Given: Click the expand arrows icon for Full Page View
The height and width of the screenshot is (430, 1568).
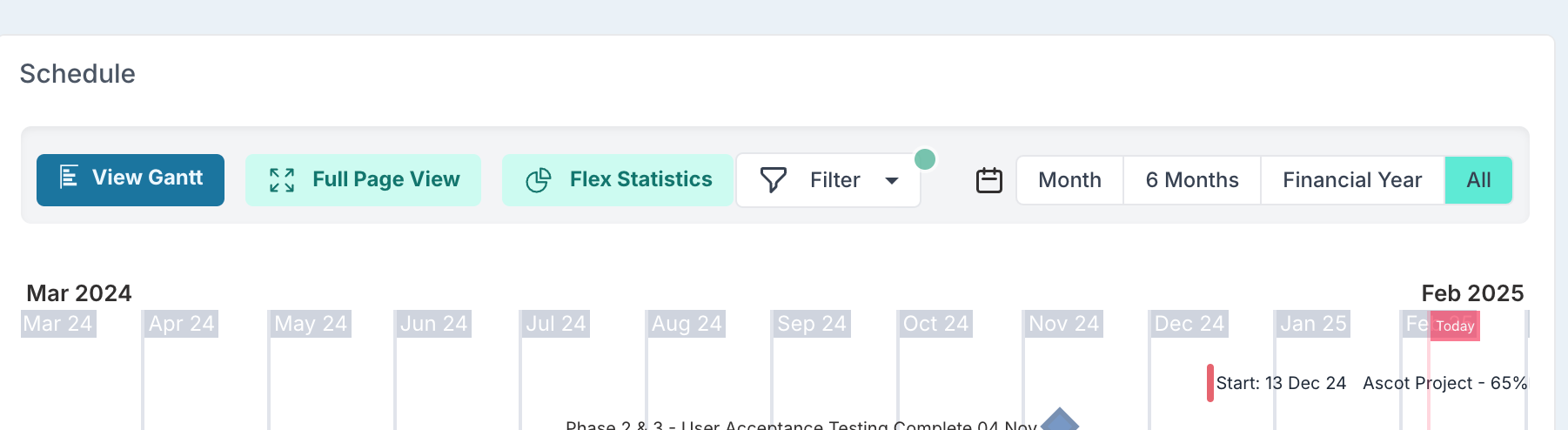Looking at the screenshot, I should (282, 180).
